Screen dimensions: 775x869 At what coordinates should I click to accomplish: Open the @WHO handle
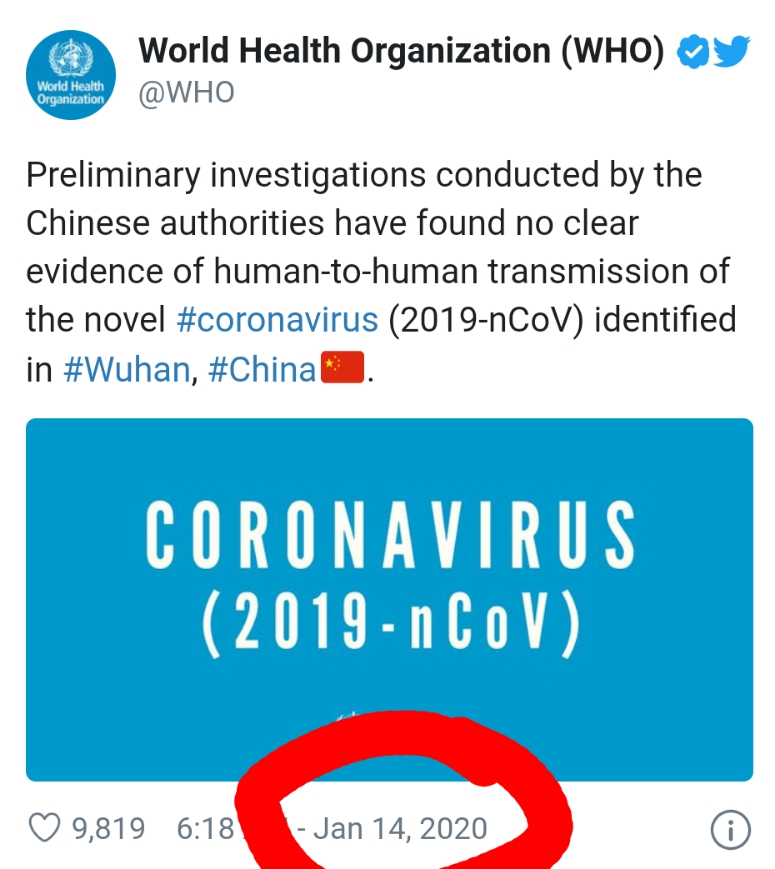click(186, 93)
